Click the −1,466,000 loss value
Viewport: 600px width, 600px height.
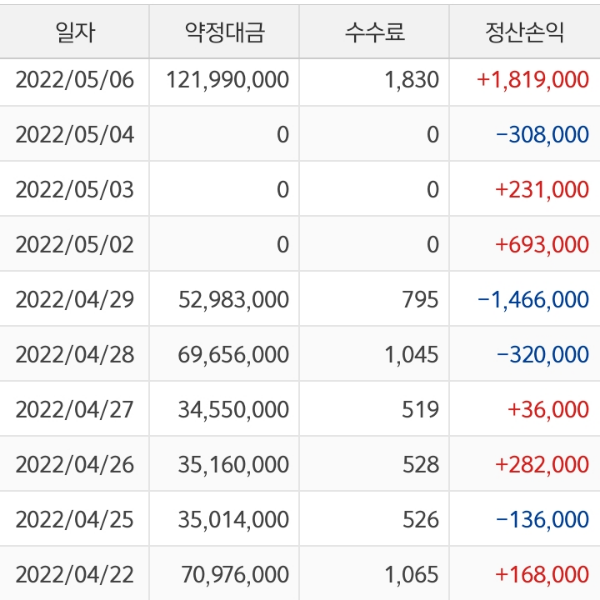(532, 299)
